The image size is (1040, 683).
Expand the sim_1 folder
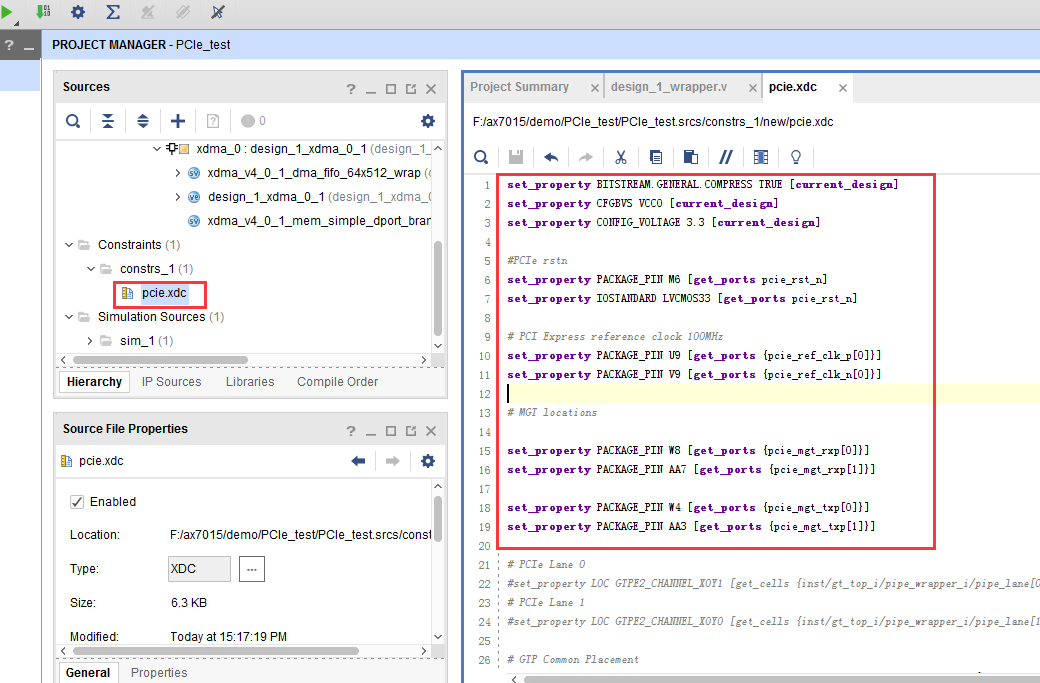[90, 341]
